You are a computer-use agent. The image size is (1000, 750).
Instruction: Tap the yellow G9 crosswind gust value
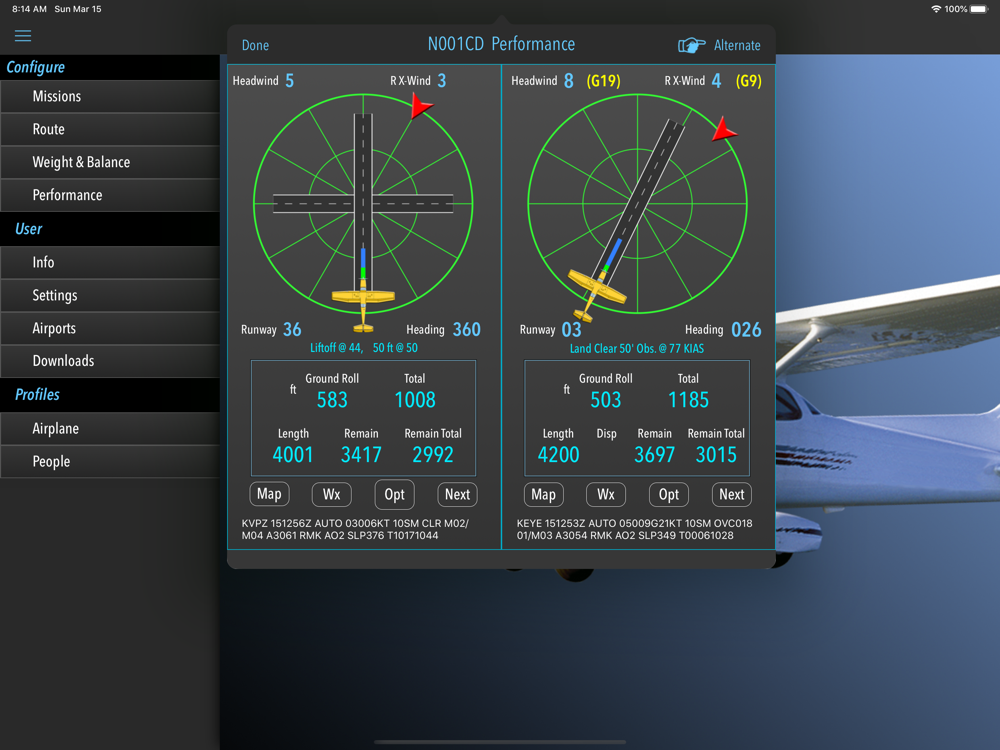[x=749, y=81]
